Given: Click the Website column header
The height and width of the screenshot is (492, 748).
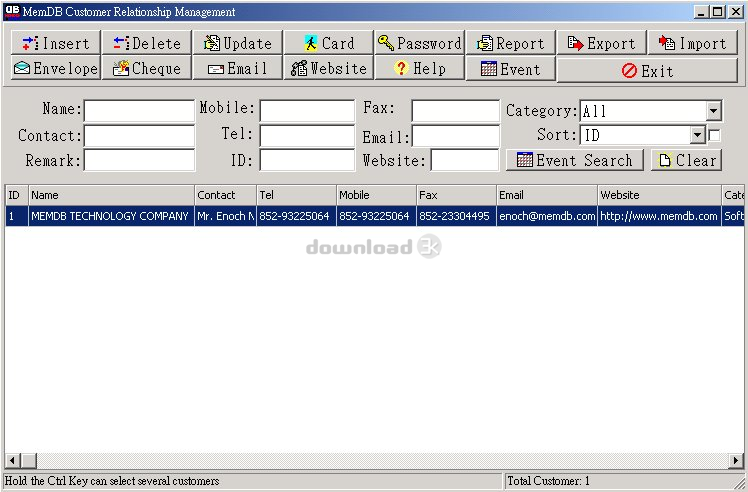Looking at the screenshot, I should (659, 195).
